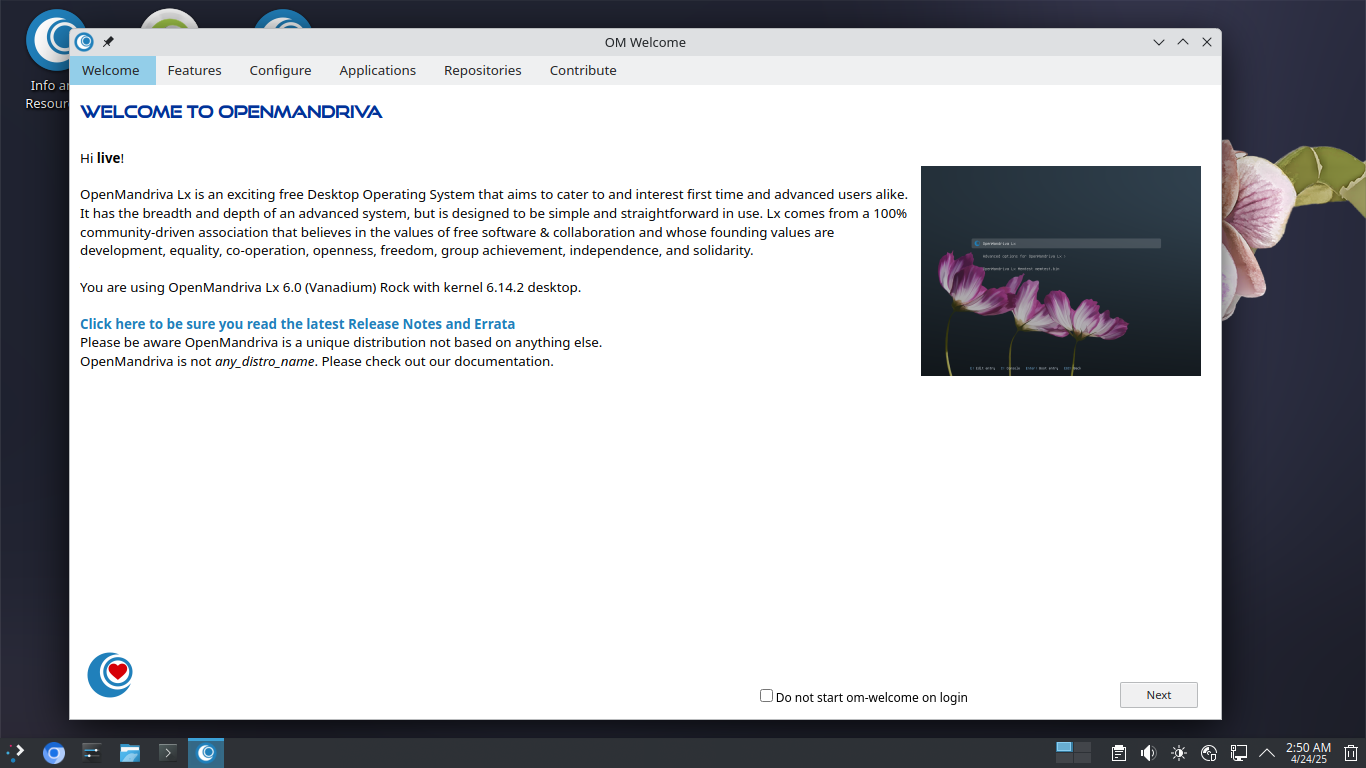Minimize the OM Welcome window

1159,42
